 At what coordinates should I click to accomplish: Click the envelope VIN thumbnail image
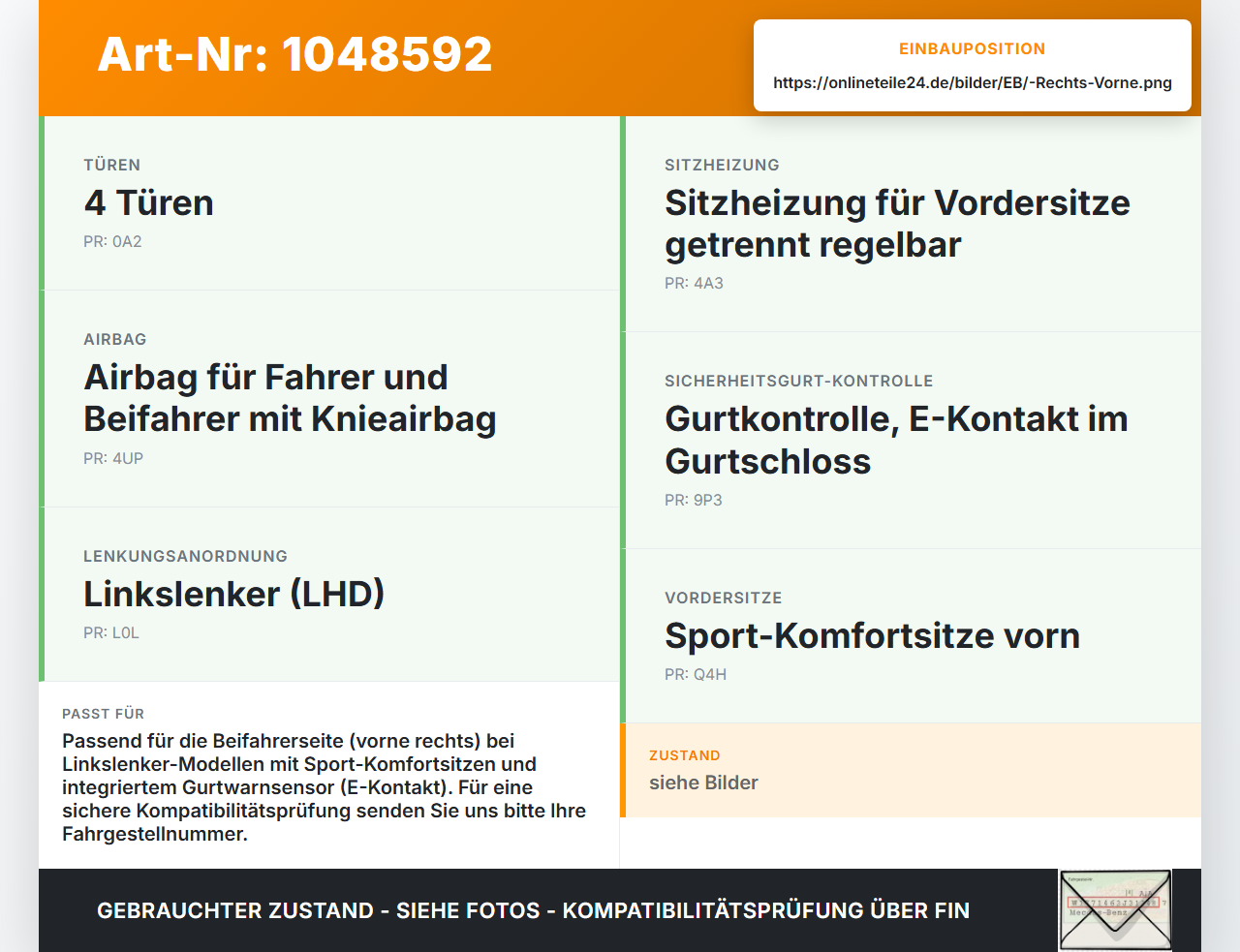(x=1115, y=910)
